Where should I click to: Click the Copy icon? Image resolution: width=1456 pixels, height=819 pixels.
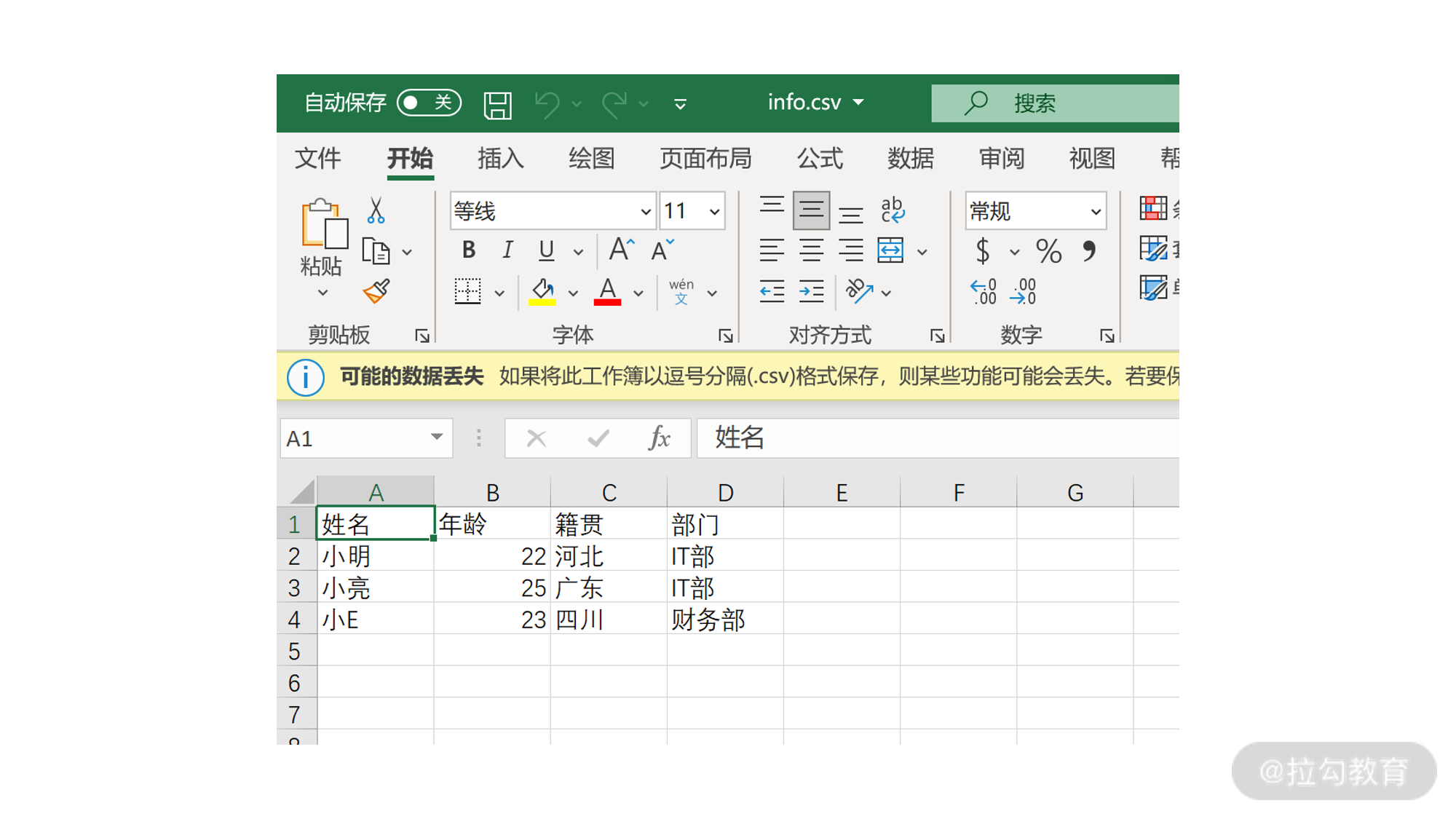tap(376, 252)
